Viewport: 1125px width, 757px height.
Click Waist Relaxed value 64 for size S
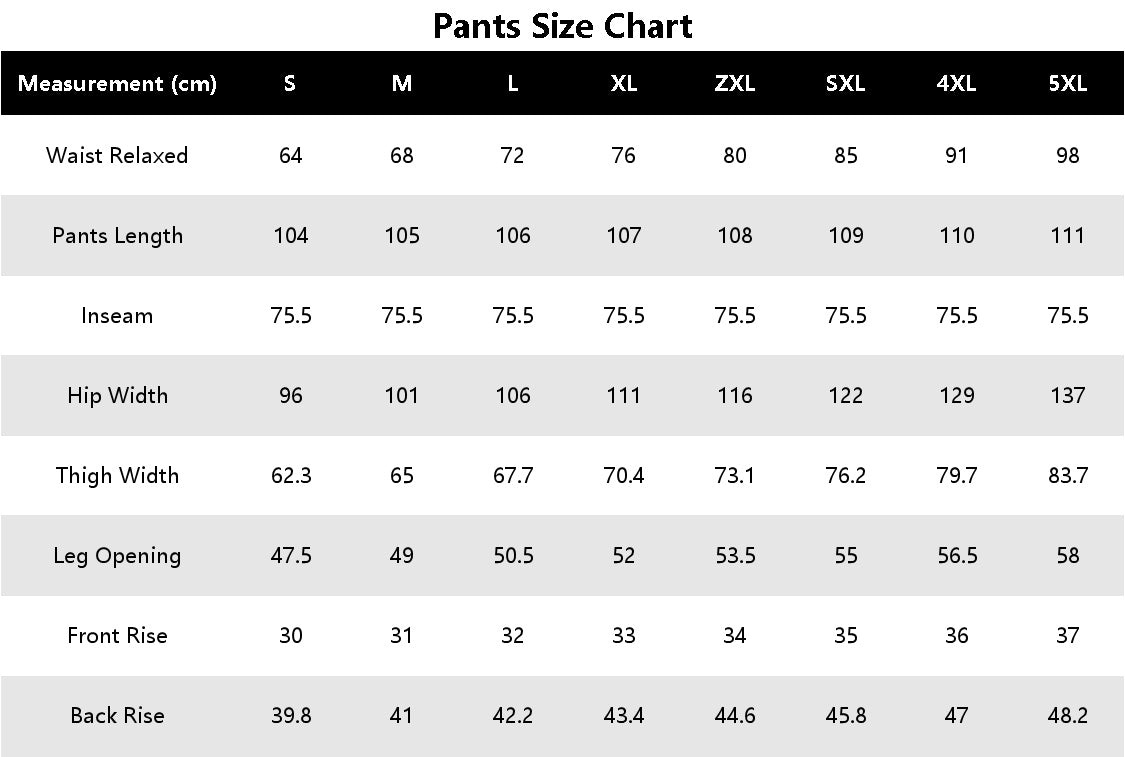[291, 156]
